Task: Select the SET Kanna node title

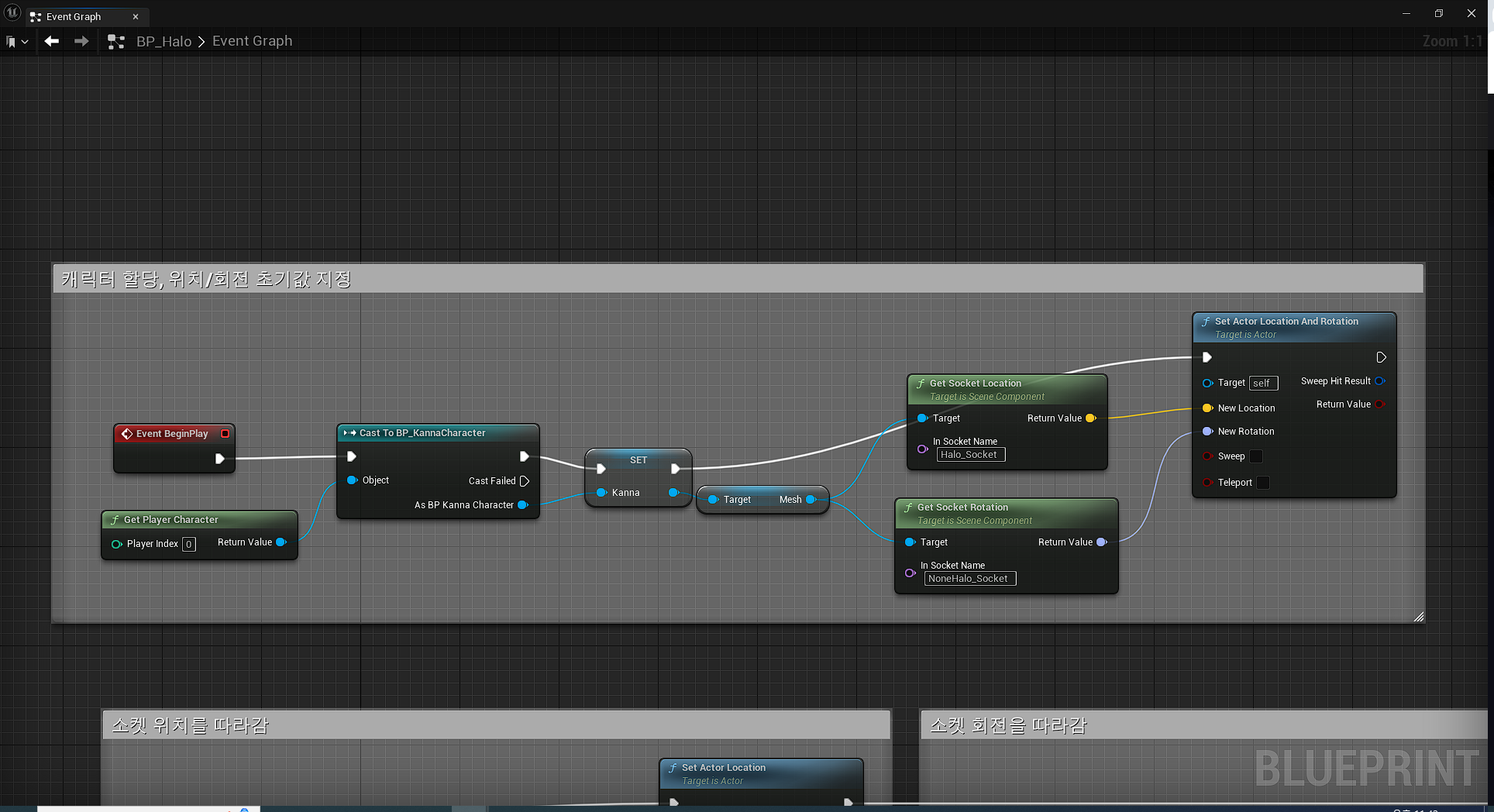Action: tap(639, 459)
